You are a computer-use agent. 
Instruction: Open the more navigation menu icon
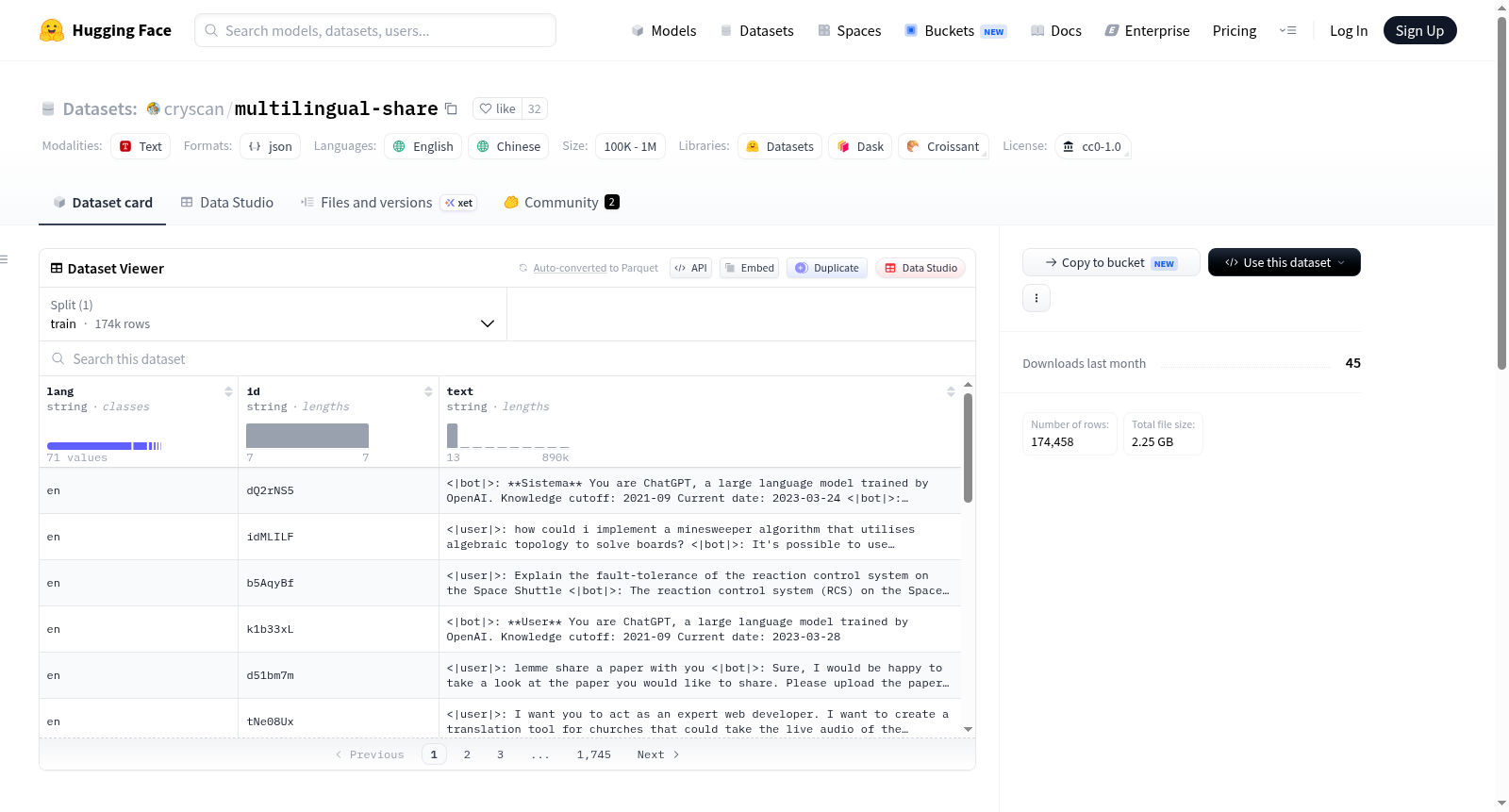pyautogui.click(x=1287, y=30)
